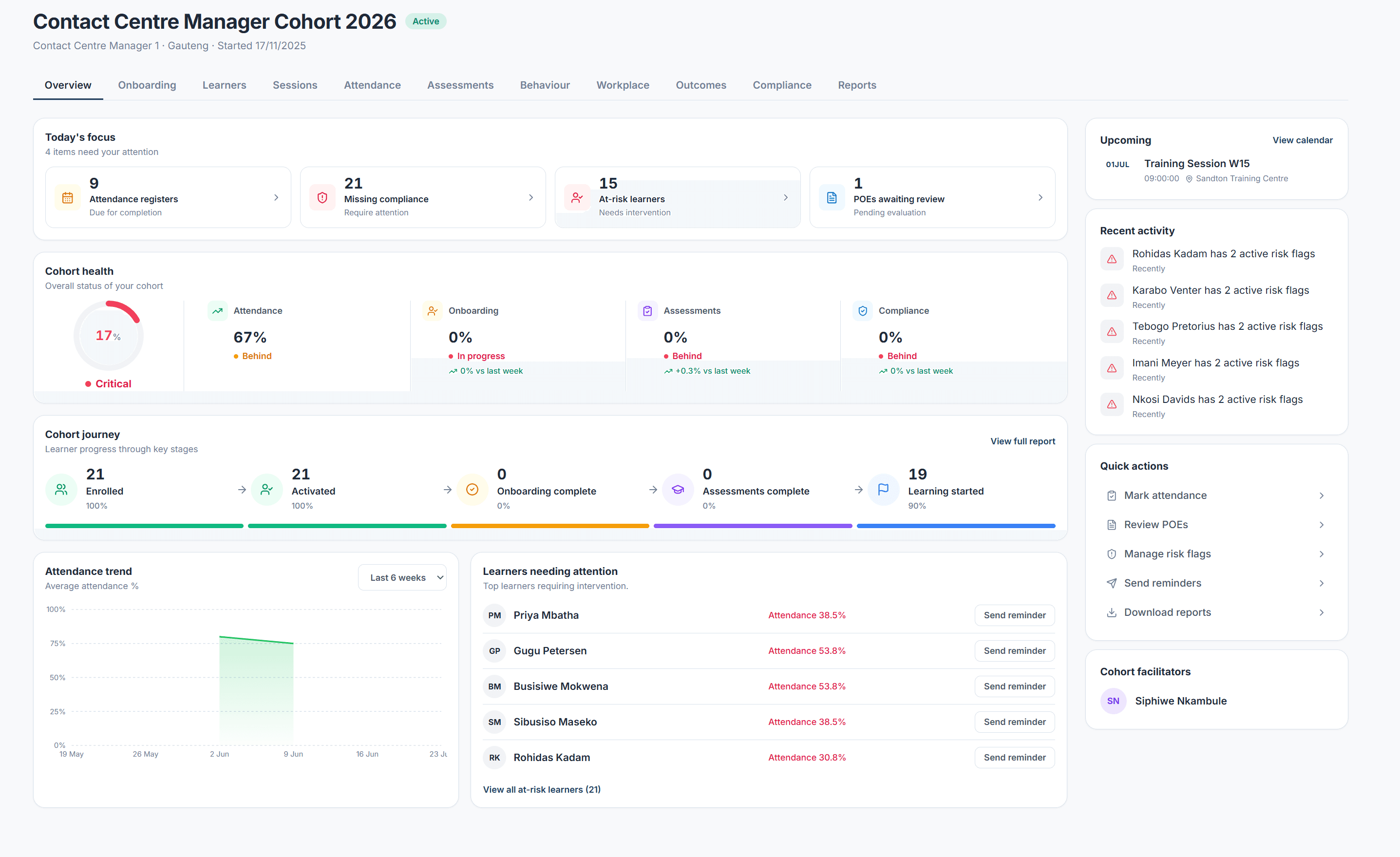Click the SN avatar of Siphiwe Nkambule
This screenshot has height=857, width=1400.
1113,701
